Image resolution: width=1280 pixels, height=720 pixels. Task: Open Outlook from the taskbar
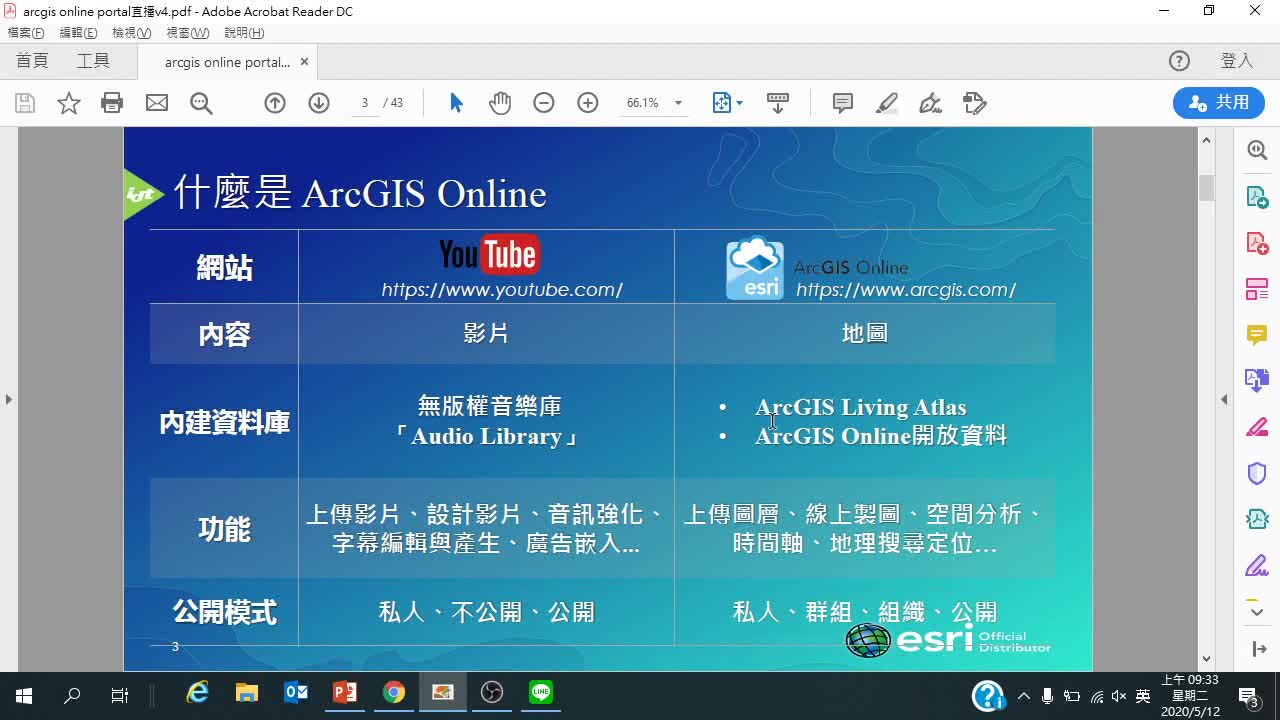point(296,693)
